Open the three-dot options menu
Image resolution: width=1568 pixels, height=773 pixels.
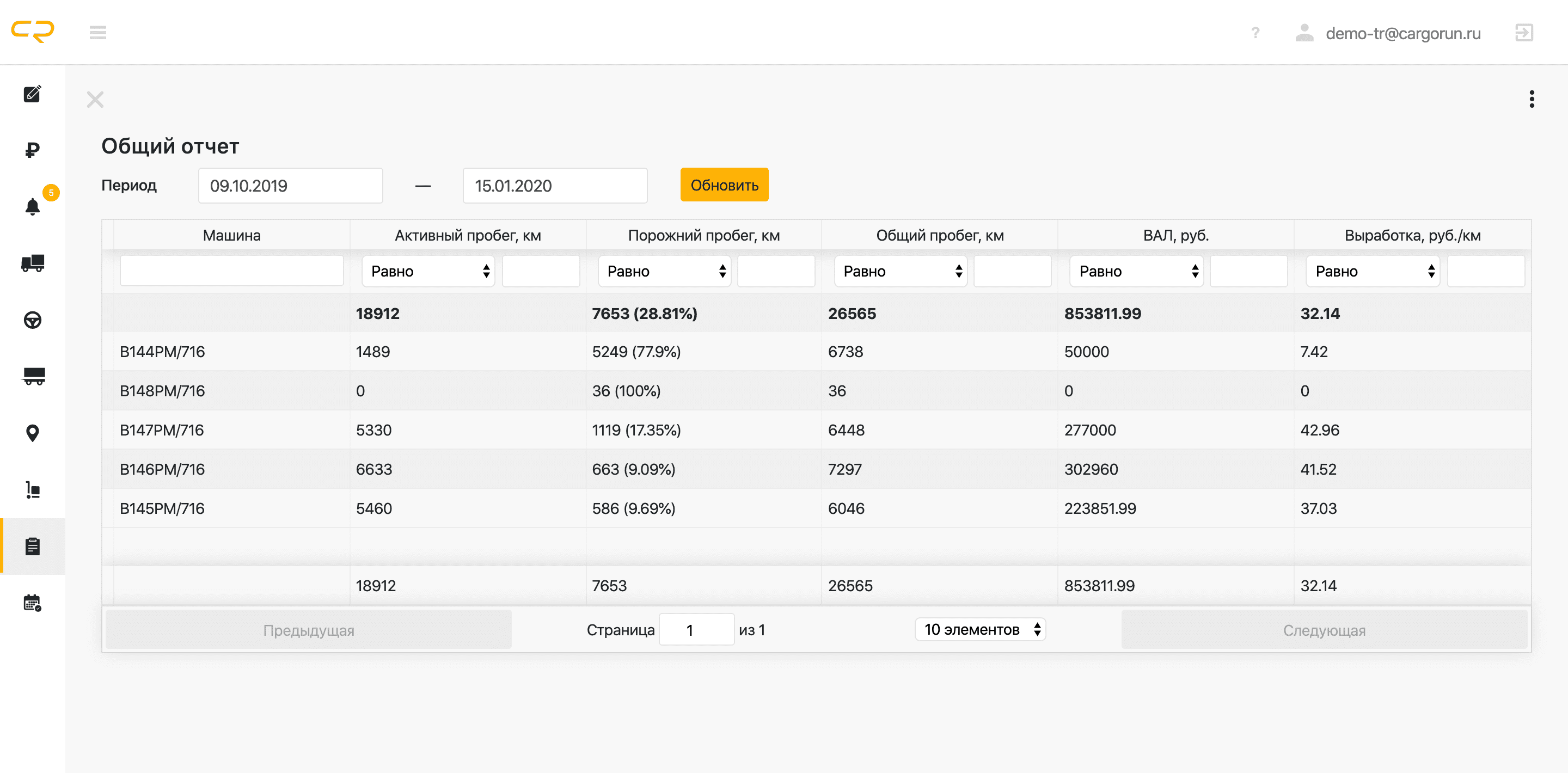tap(1531, 99)
